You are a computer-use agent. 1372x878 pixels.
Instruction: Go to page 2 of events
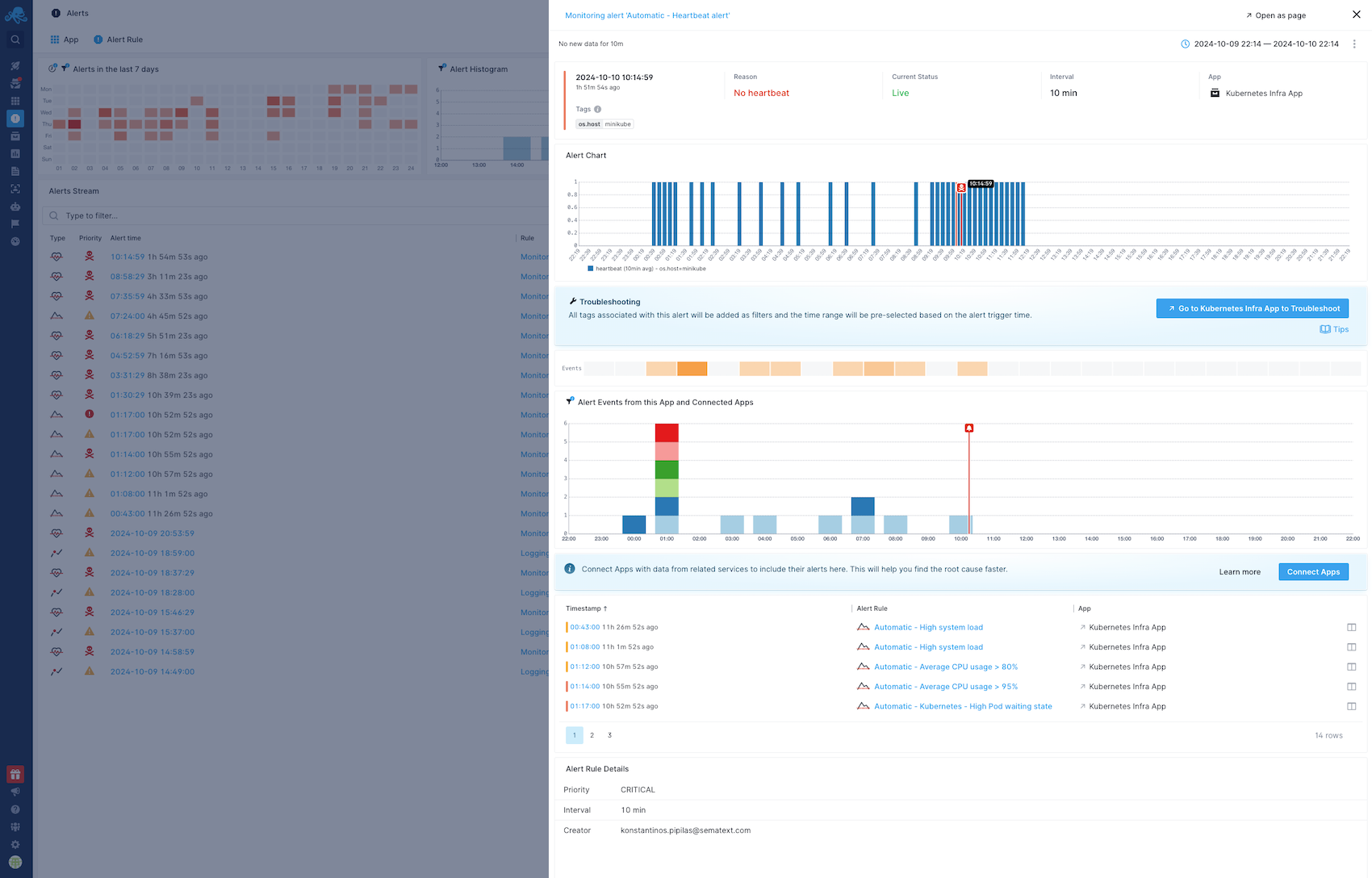click(x=592, y=735)
